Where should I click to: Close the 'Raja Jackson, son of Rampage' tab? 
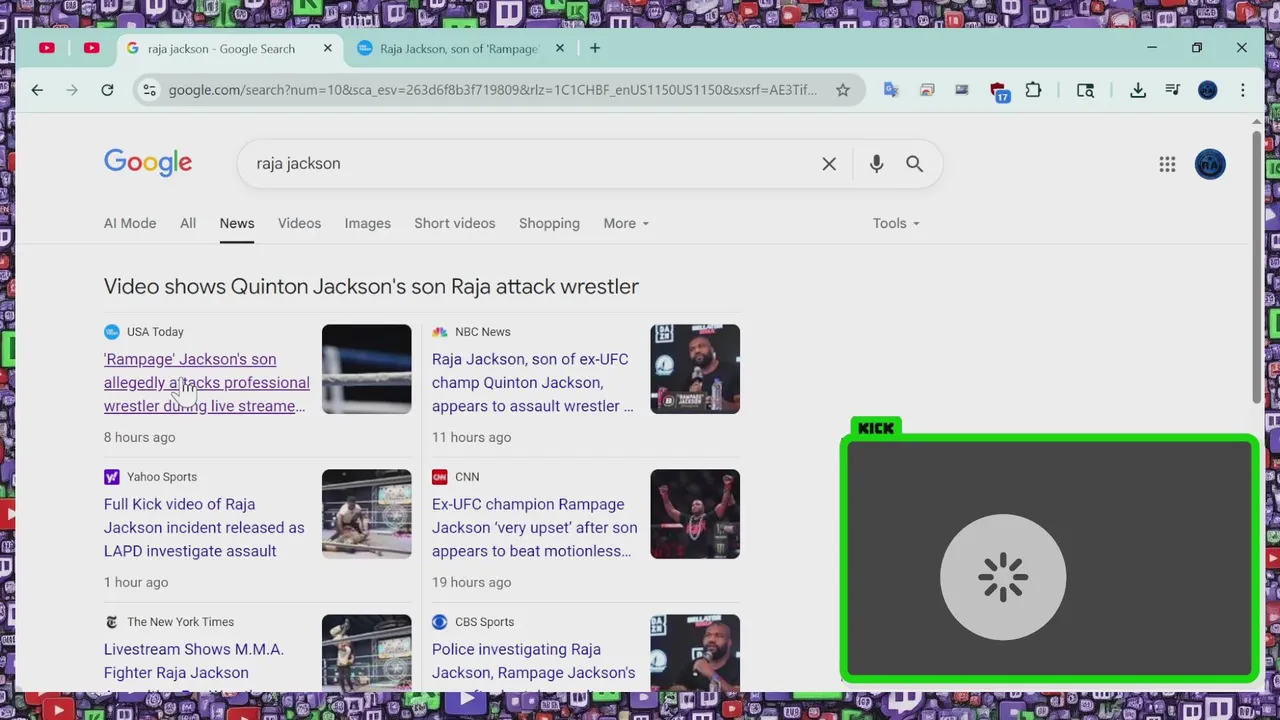click(x=560, y=48)
